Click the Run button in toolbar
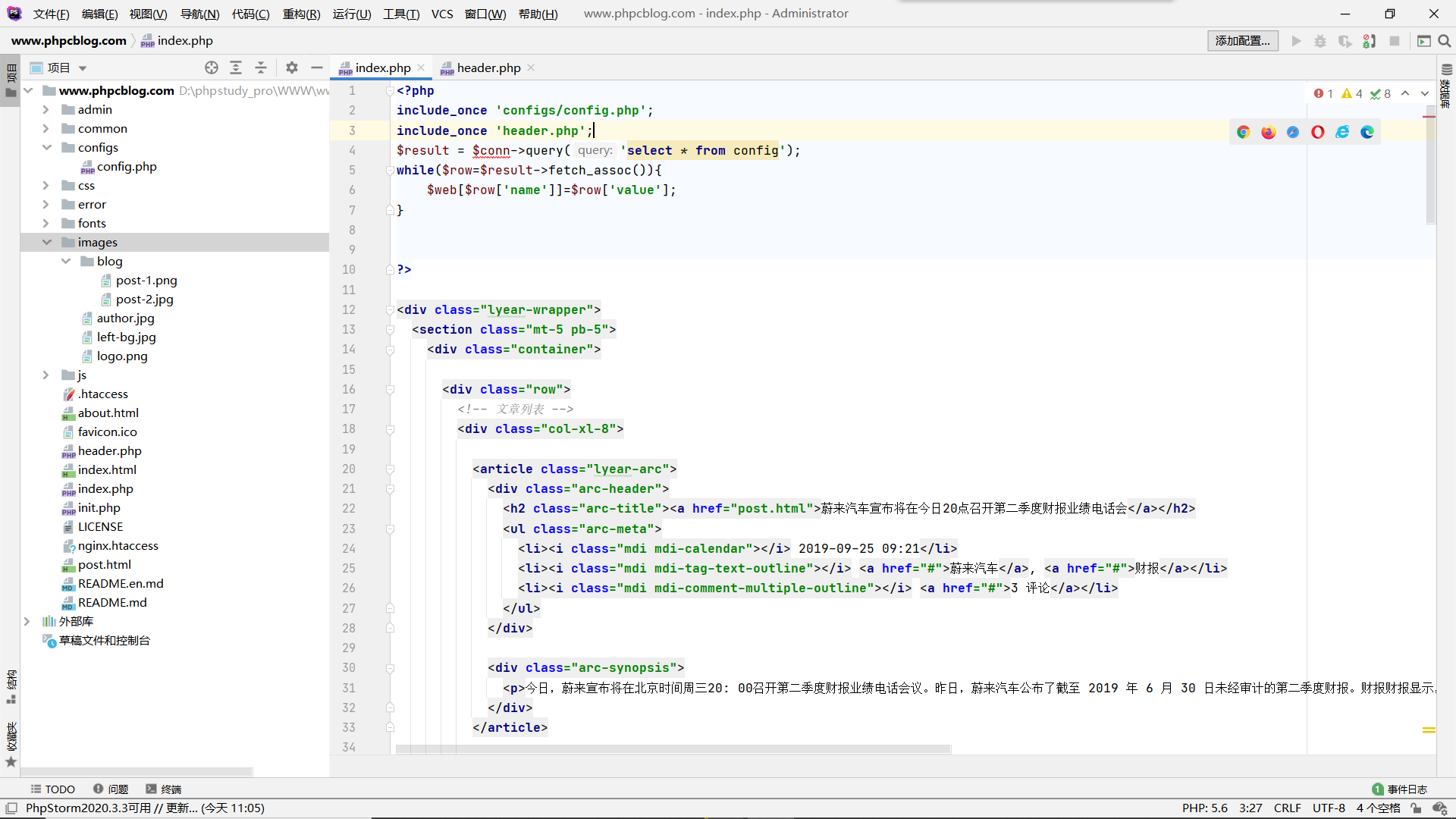Viewport: 1456px width, 819px height. (1297, 41)
